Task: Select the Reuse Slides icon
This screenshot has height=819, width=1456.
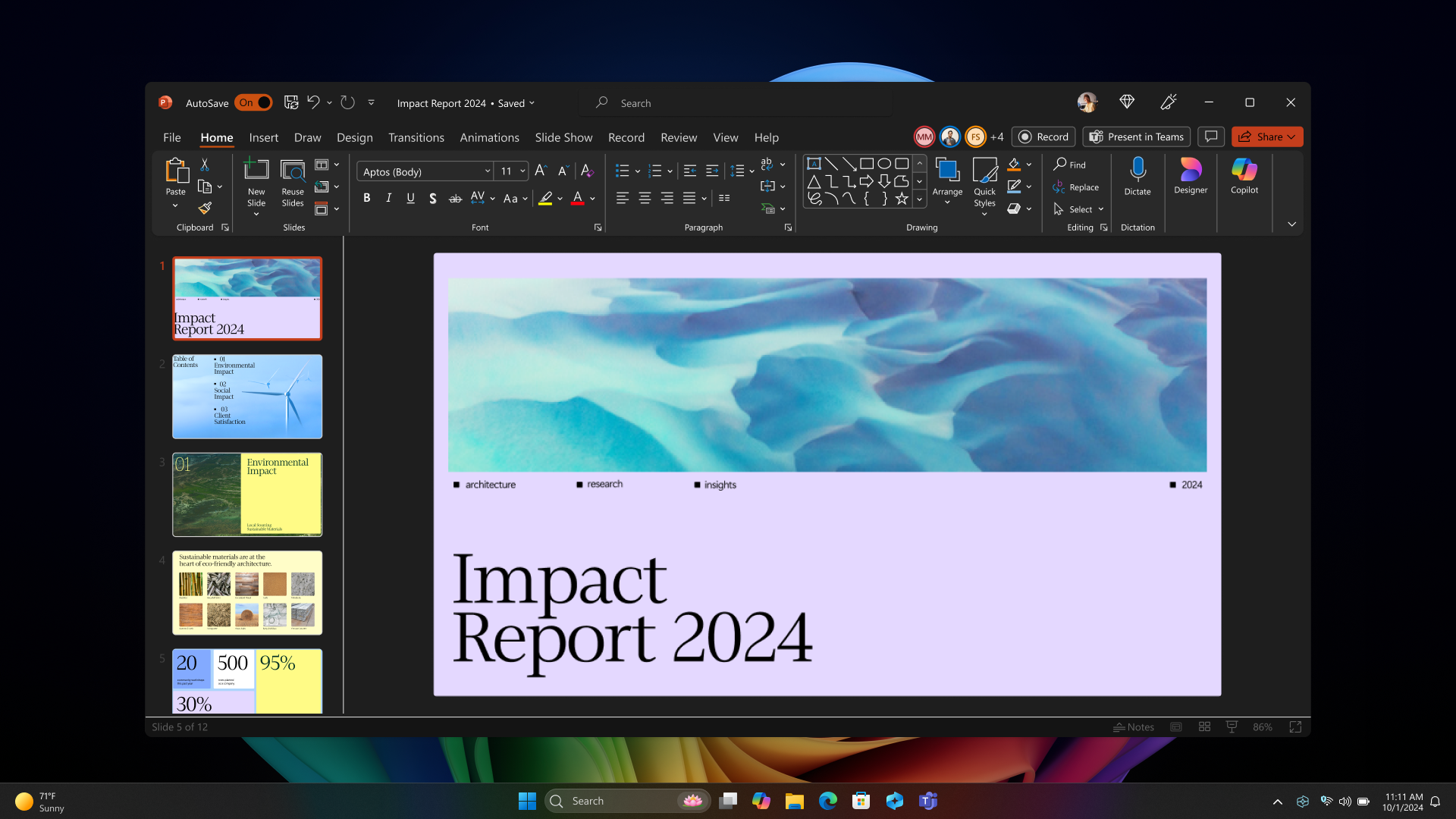Action: (x=293, y=182)
